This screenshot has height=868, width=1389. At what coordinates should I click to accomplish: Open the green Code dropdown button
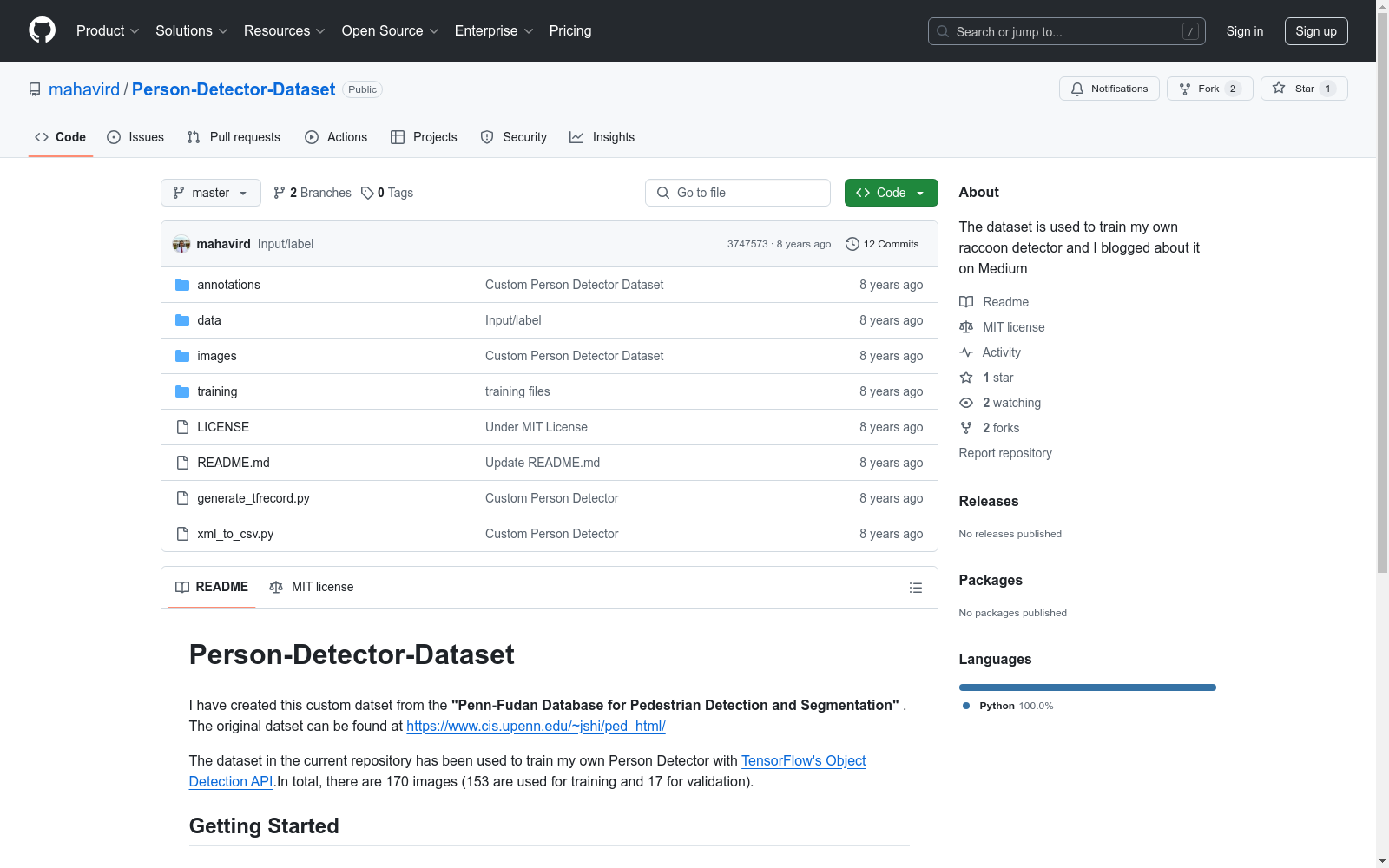tap(891, 193)
